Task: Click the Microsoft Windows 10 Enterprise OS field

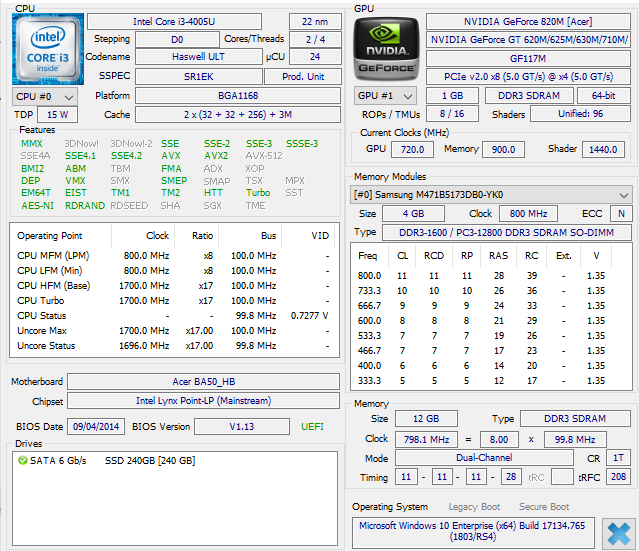Action: point(473,531)
